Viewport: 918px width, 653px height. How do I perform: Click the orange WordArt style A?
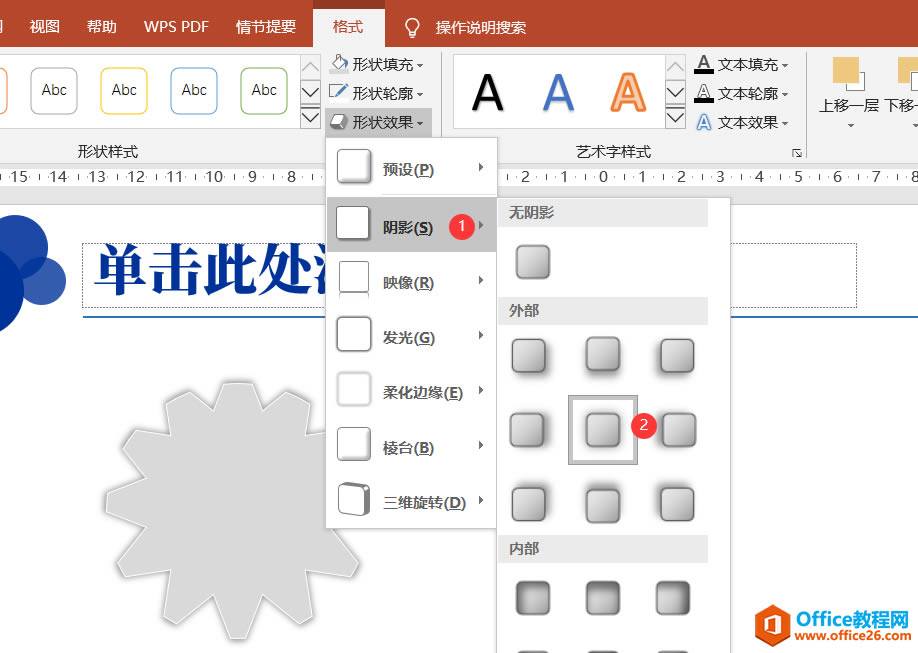coord(627,92)
